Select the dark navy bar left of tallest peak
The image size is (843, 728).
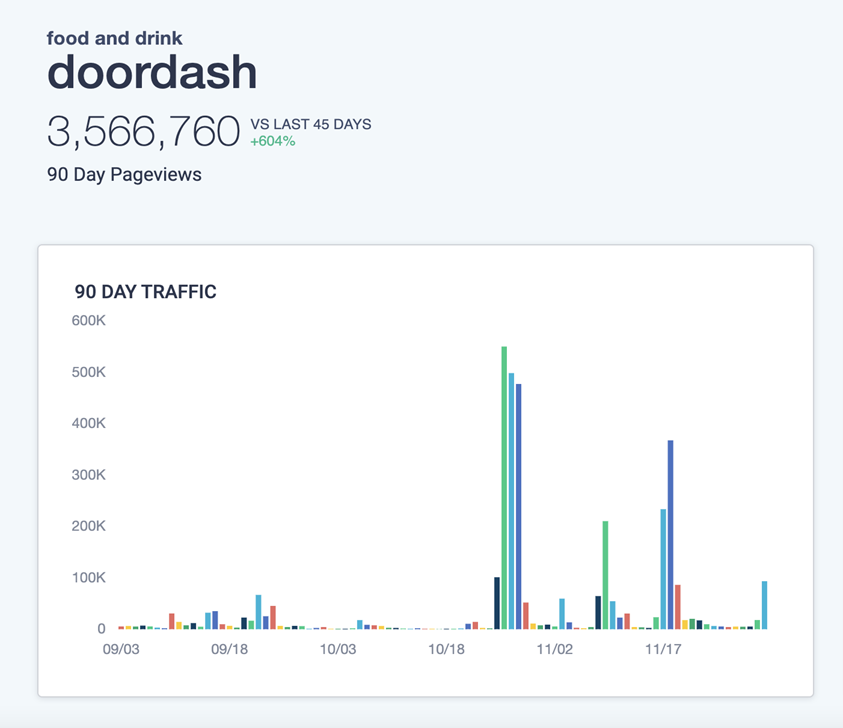[497, 603]
